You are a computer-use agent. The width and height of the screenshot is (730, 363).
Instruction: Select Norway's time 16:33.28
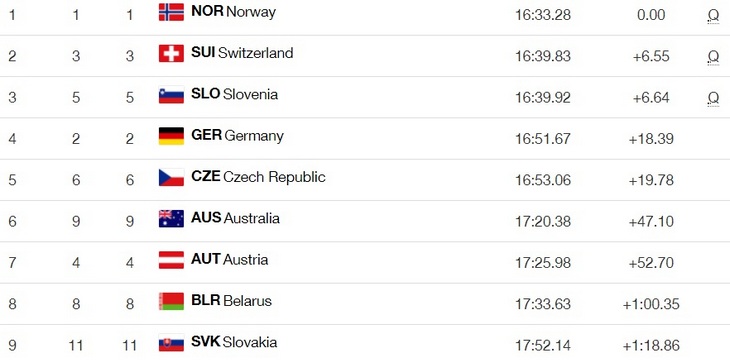click(x=543, y=15)
